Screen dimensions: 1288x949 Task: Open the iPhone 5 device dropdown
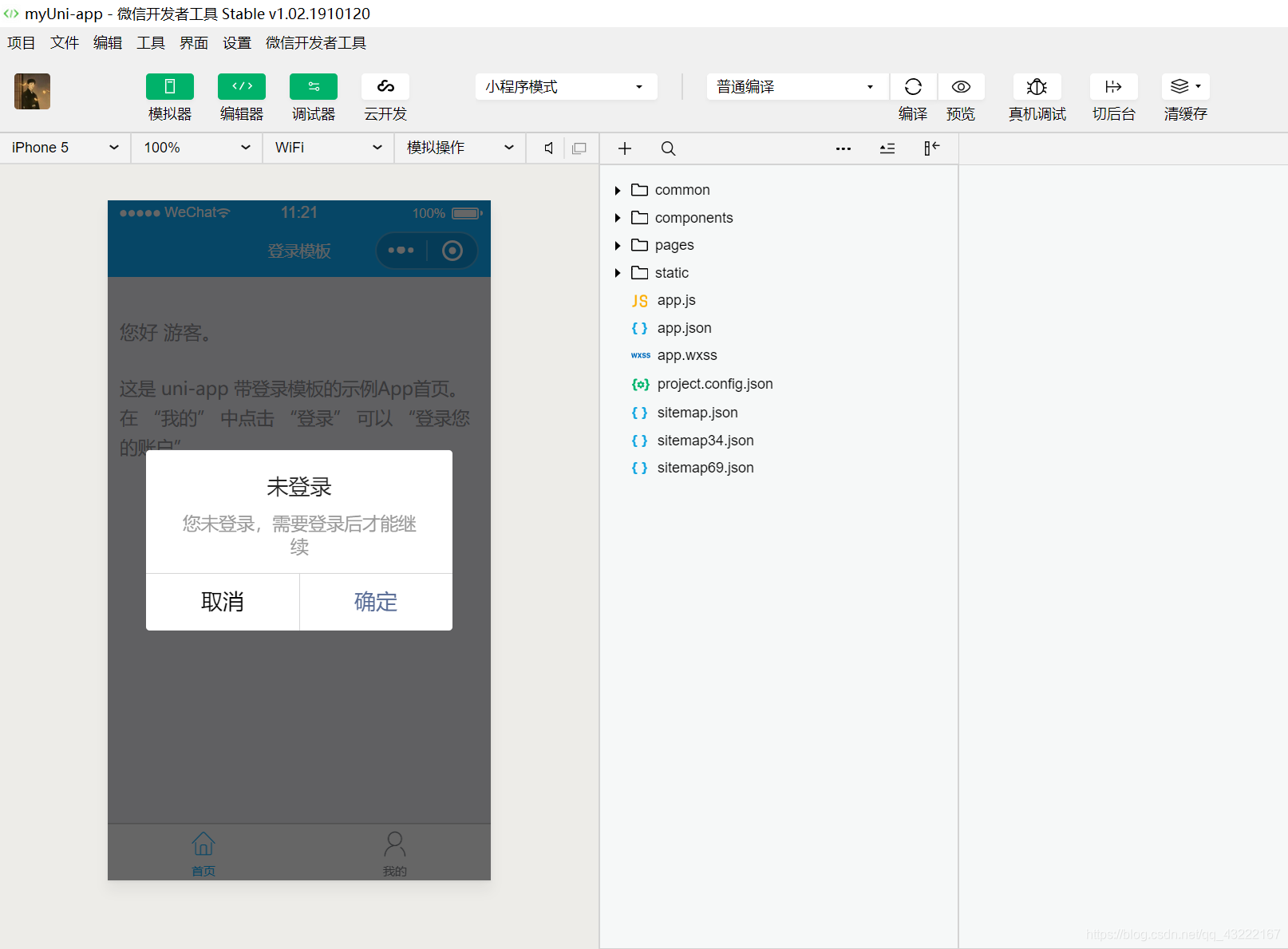pos(65,148)
